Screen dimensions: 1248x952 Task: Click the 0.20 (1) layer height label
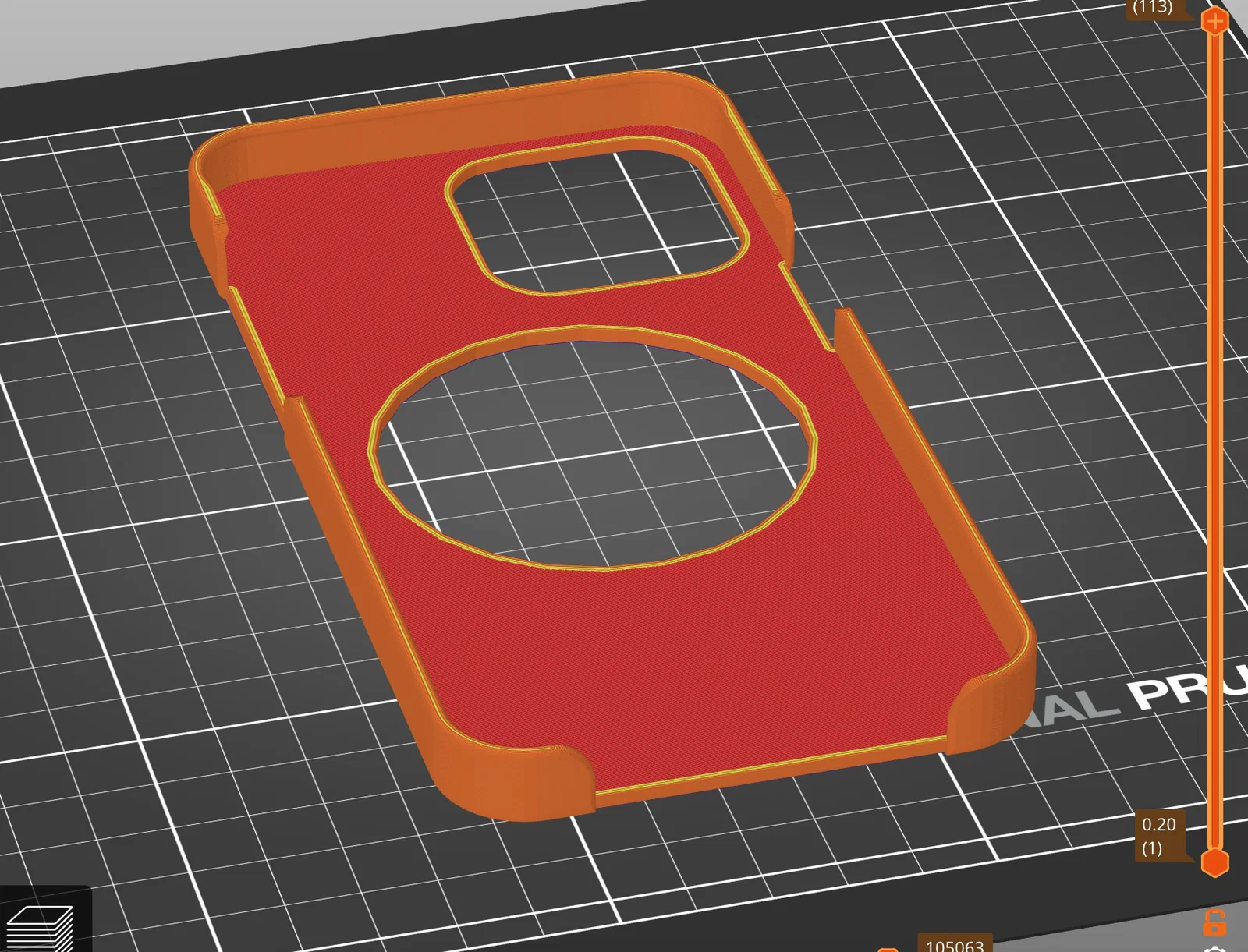coord(1159,835)
